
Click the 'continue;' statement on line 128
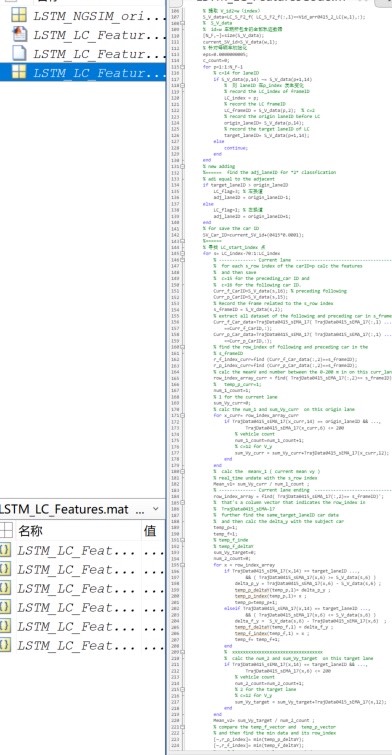236,148
